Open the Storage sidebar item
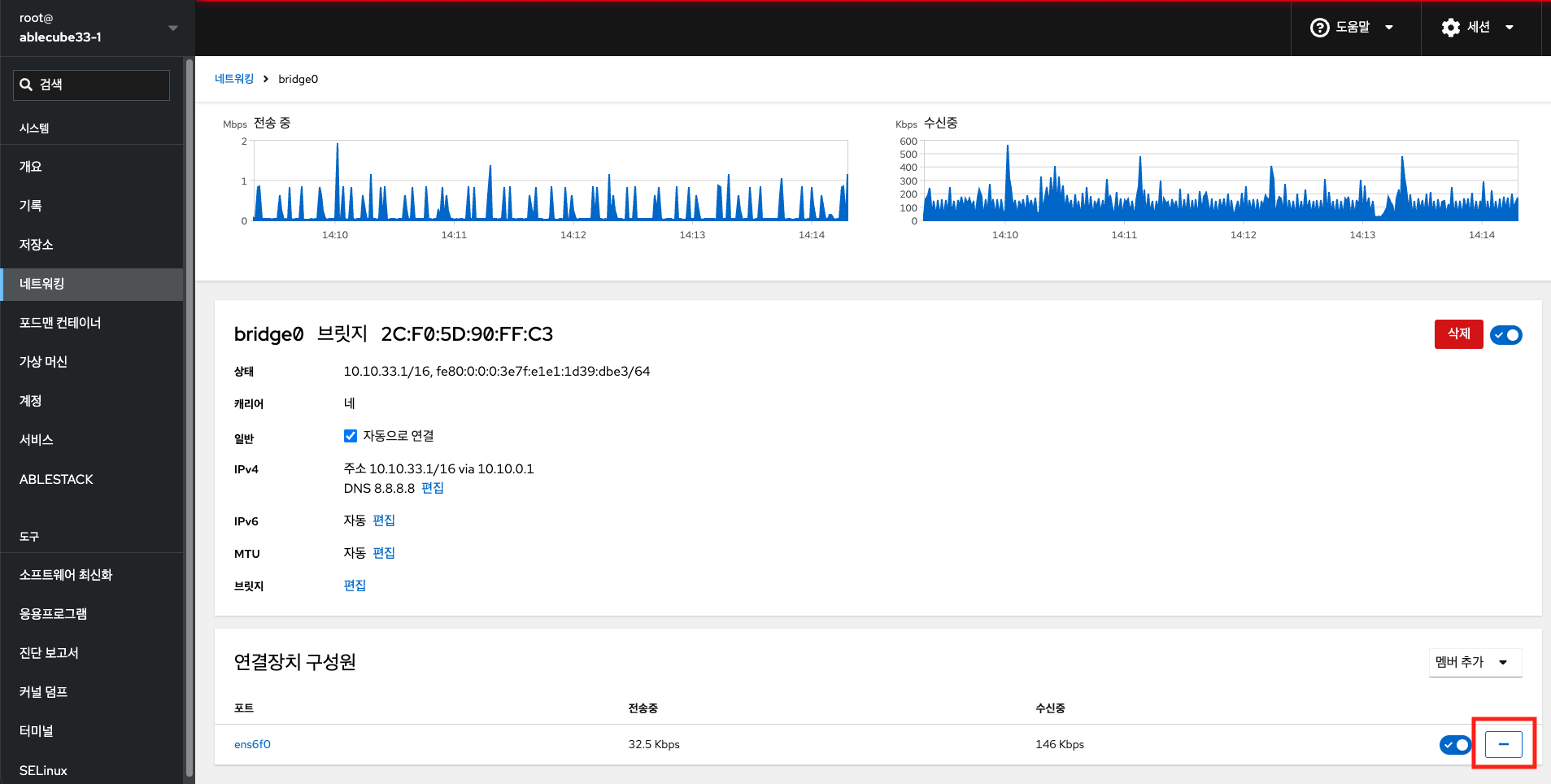The width and height of the screenshot is (1551, 784). [x=37, y=245]
